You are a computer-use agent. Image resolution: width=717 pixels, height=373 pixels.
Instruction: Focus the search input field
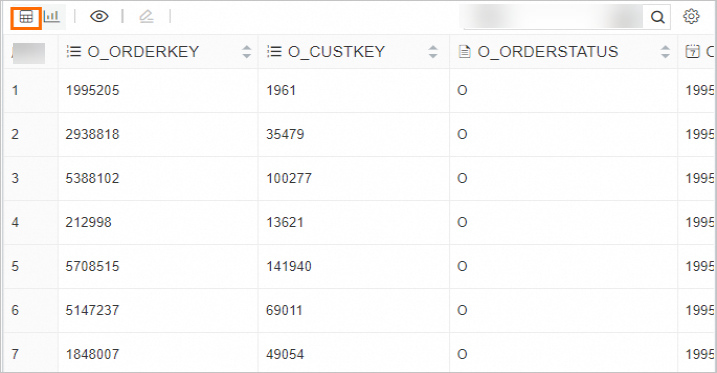[553, 17]
